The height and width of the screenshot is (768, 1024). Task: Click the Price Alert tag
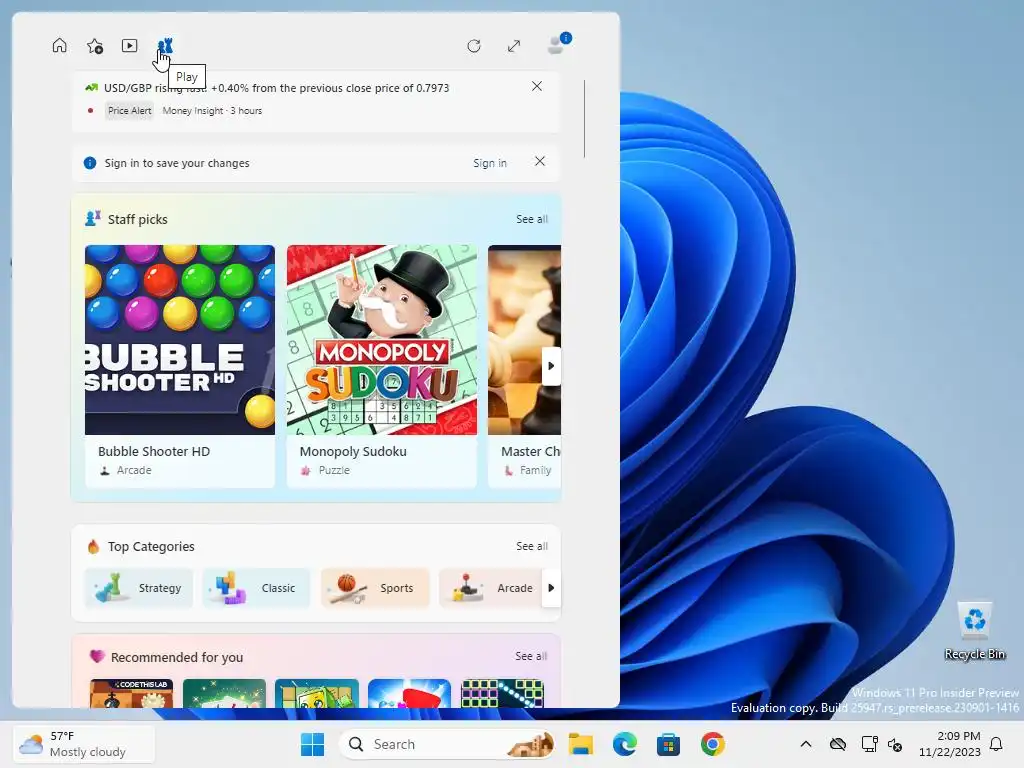[129, 111]
